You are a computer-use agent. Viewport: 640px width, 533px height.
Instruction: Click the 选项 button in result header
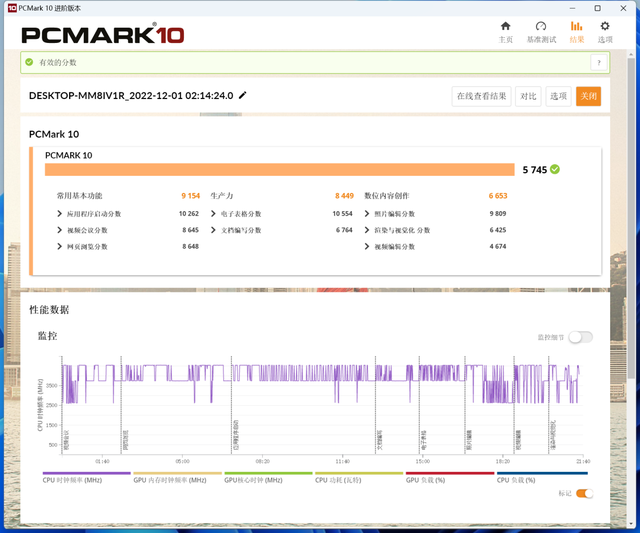point(558,96)
